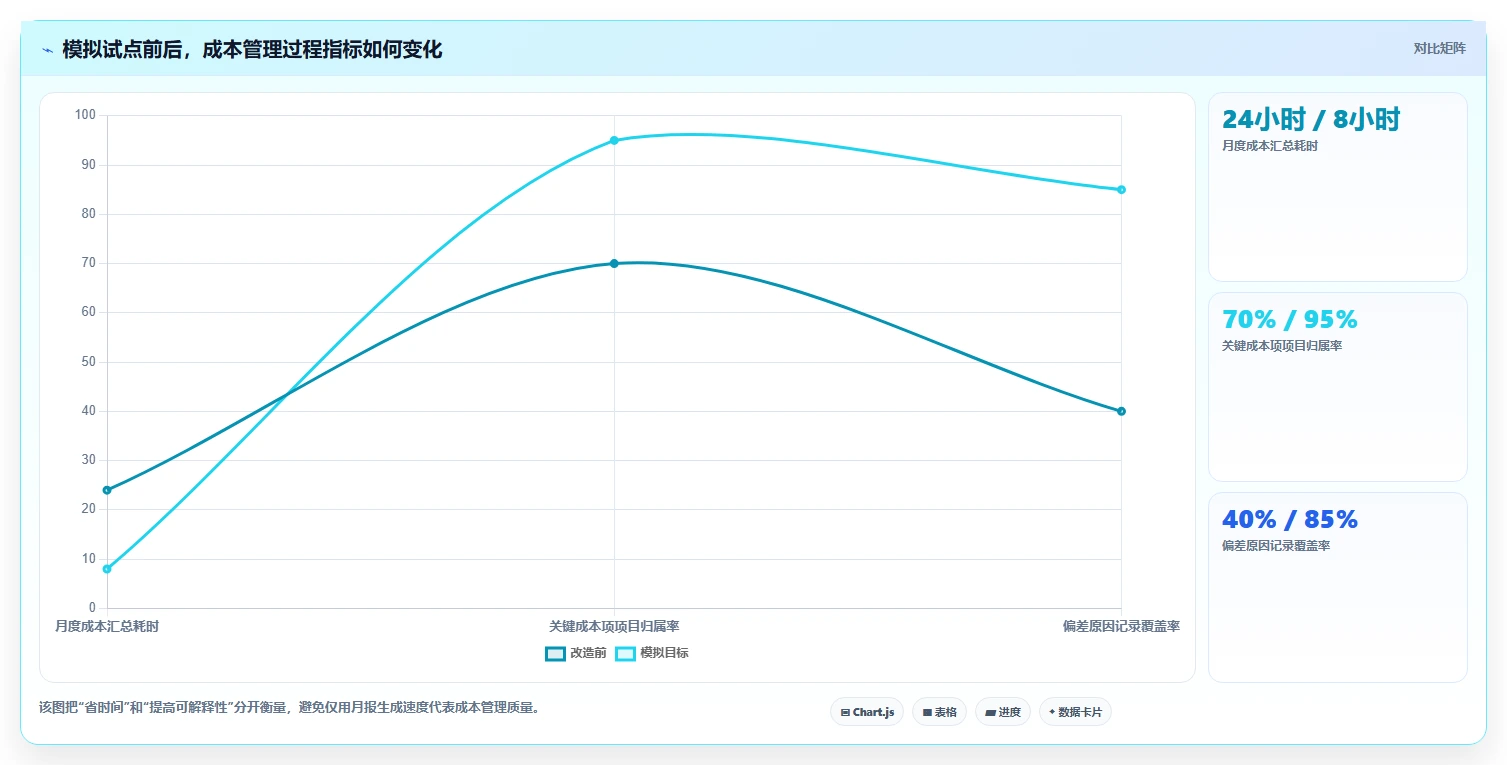Click y-axis tick label 50
The image size is (1507, 765).
pyautogui.click(x=89, y=362)
